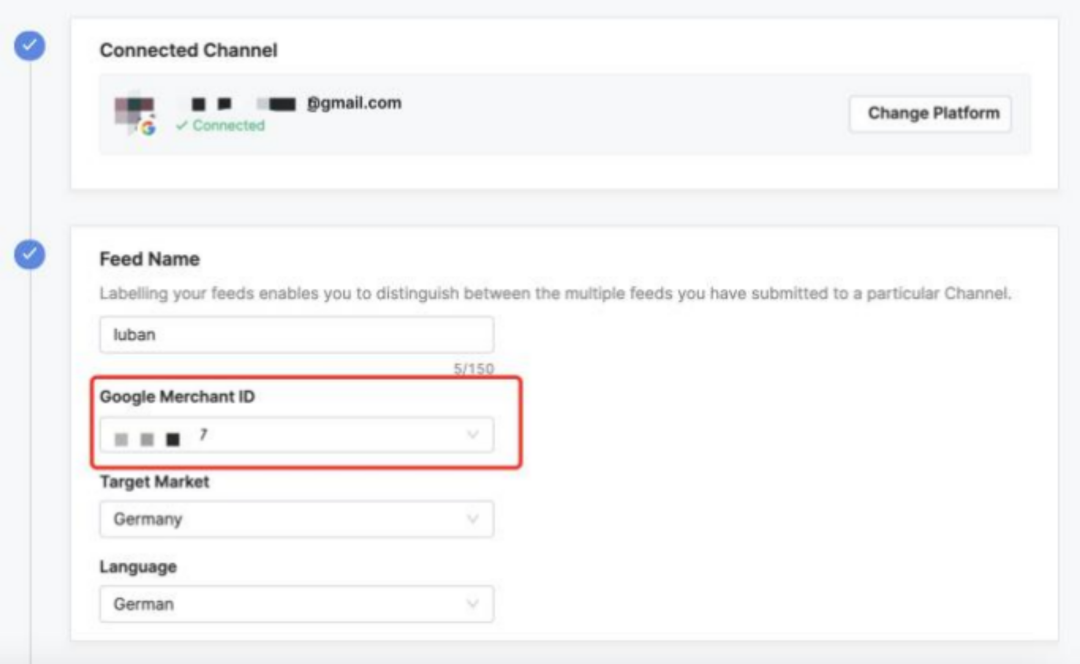
Task: Open the Google Merchant ID dropdown
Action: click(x=296, y=435)
